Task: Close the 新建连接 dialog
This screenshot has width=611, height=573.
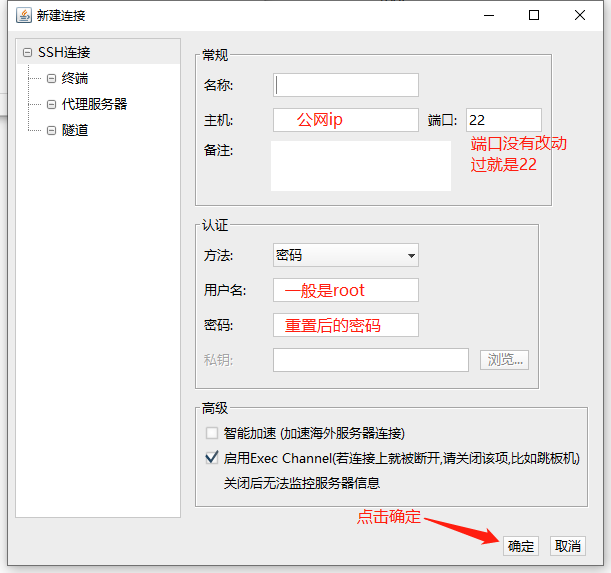Action: point(580,16)
